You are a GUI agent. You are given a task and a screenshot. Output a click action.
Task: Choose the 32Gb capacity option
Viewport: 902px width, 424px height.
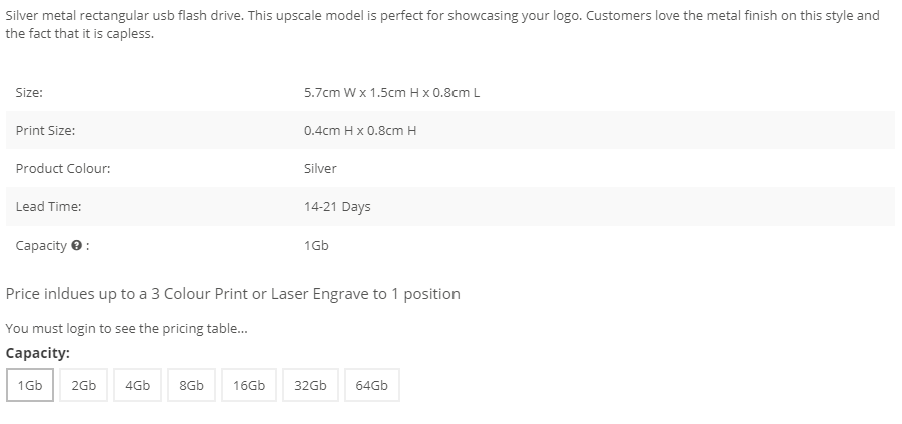click(x=310, y=385)
